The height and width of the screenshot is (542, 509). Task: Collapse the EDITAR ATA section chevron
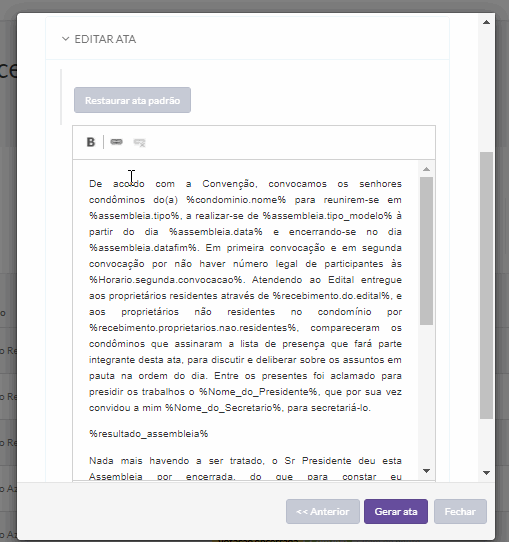65,39
